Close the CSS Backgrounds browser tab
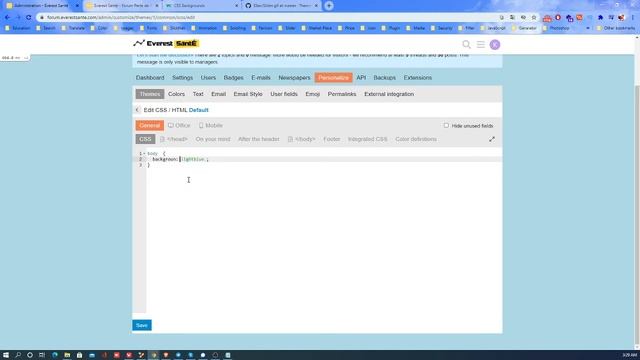 point(236,6)
